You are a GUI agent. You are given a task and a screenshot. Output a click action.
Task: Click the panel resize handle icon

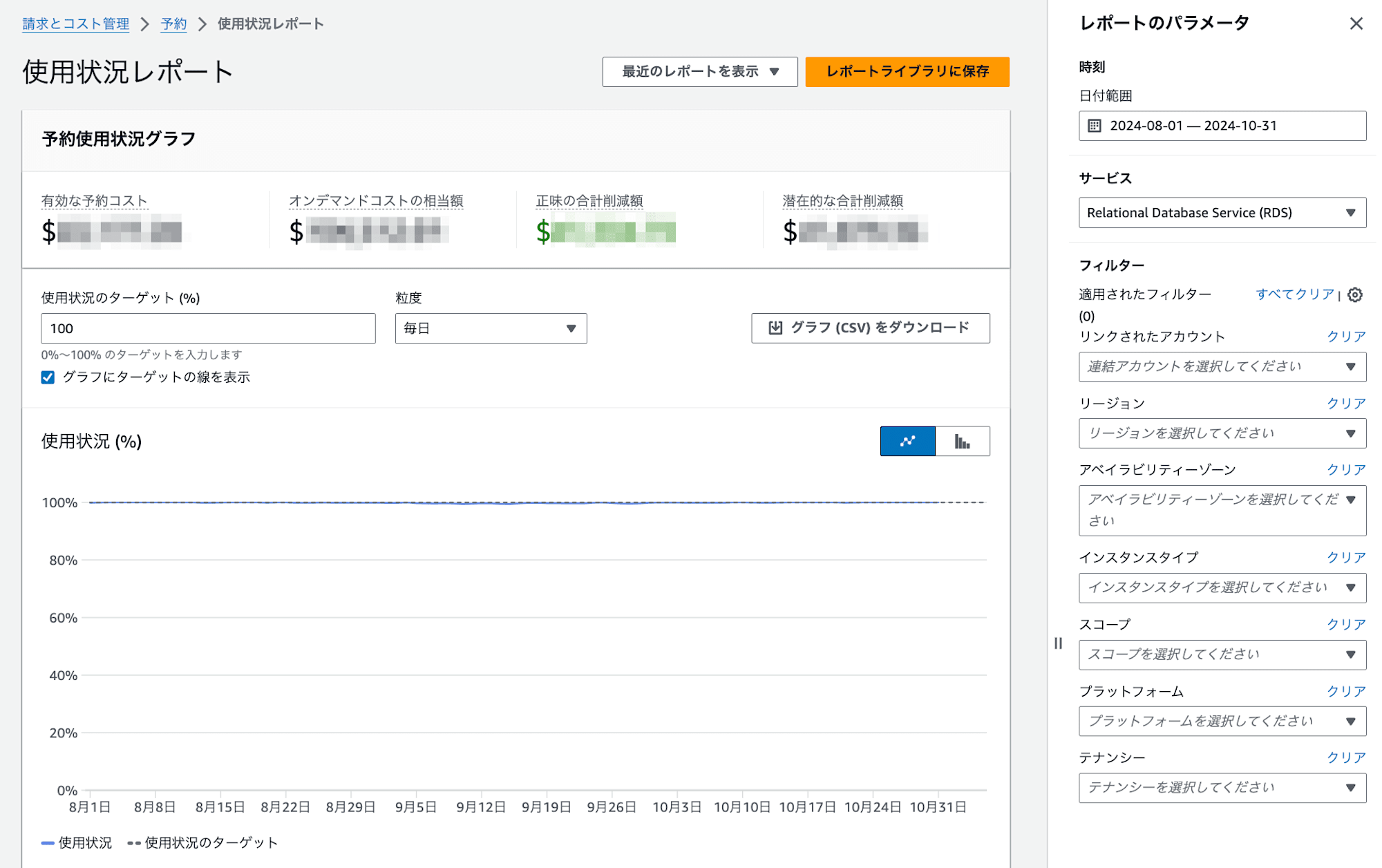[1058, 643]
